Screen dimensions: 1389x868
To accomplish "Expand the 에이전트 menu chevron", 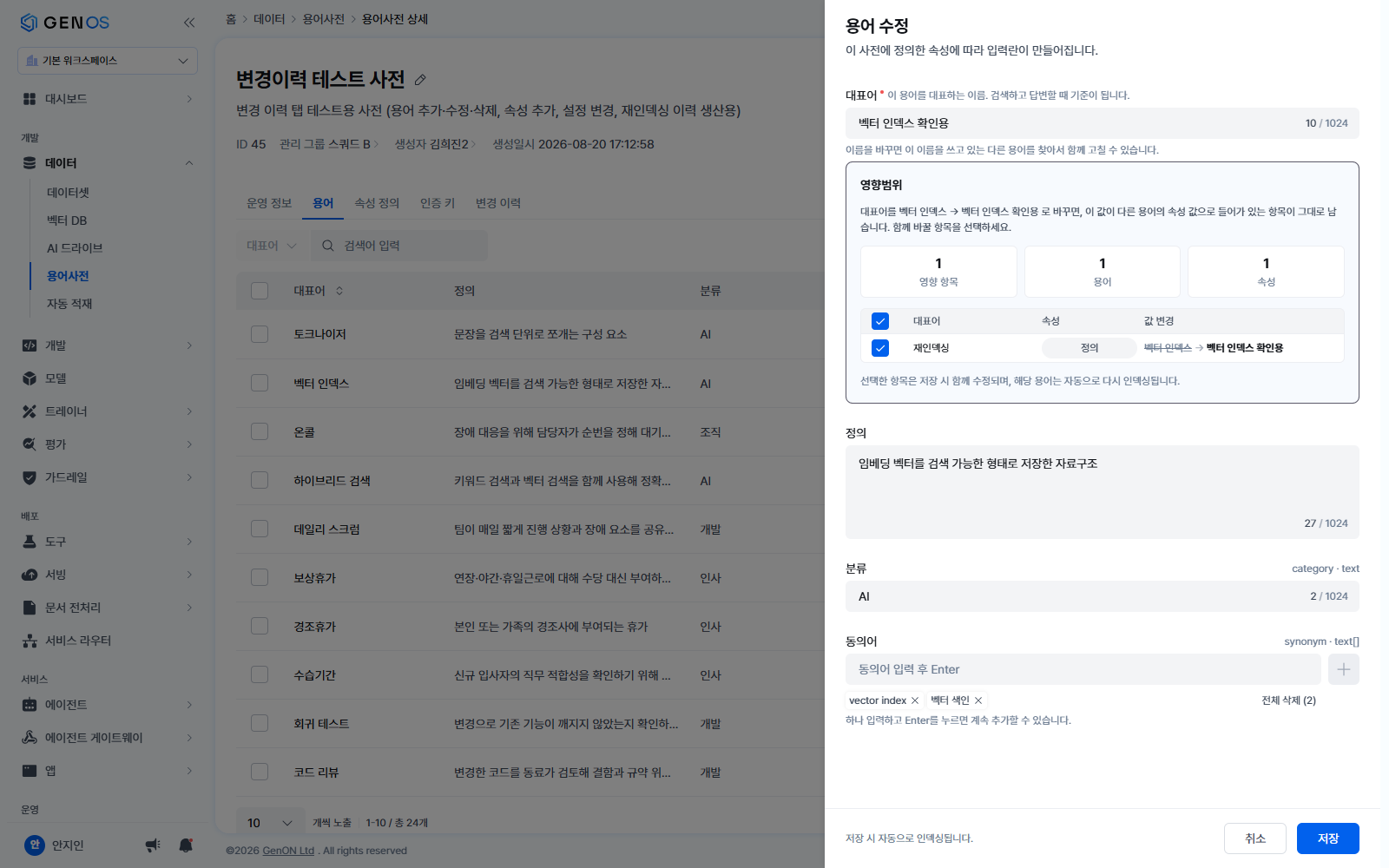I will (x=189, y=705).
